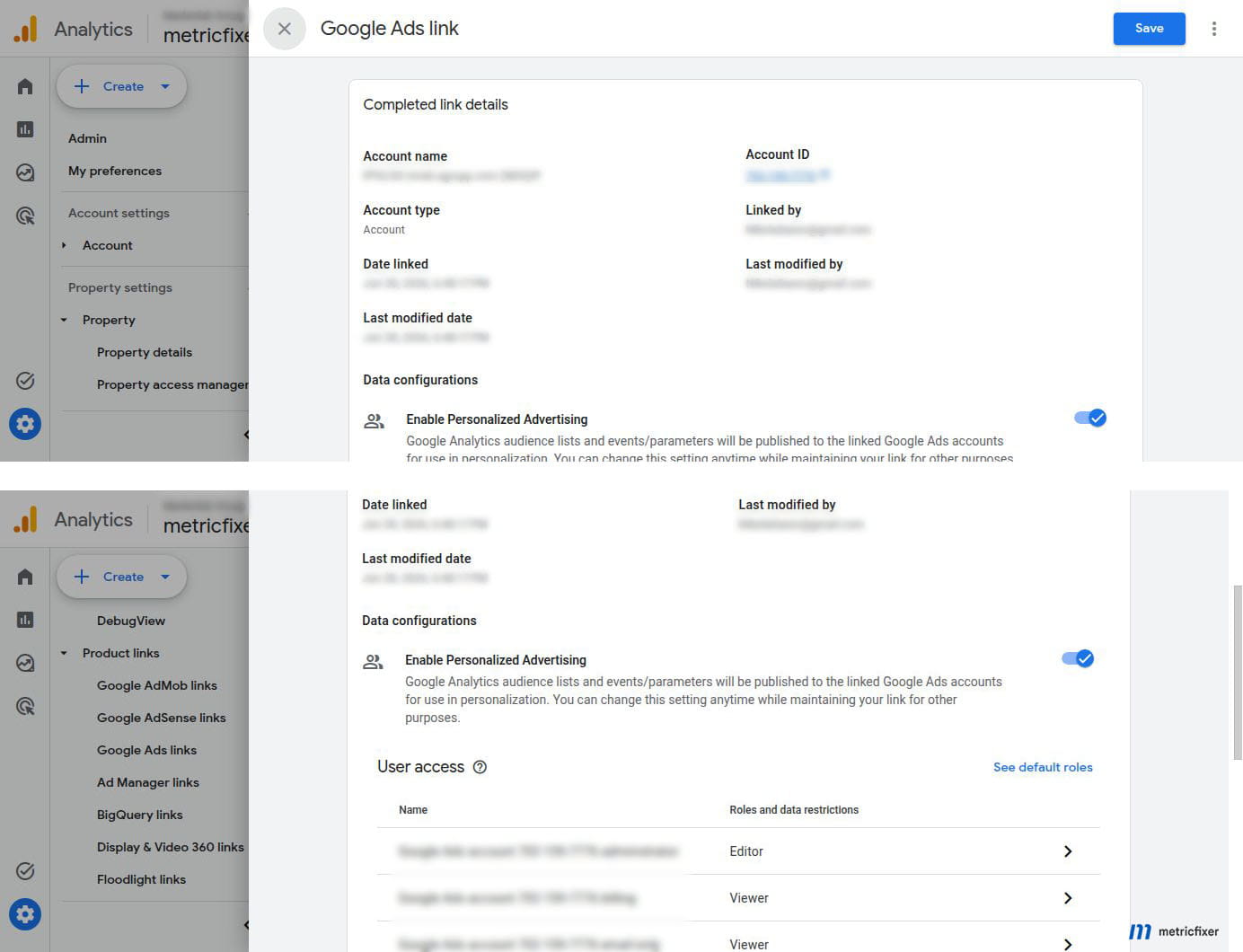Go to Google Ads links
The height and width of the screenshot is (952, 1243).
[x=146, y=750]
